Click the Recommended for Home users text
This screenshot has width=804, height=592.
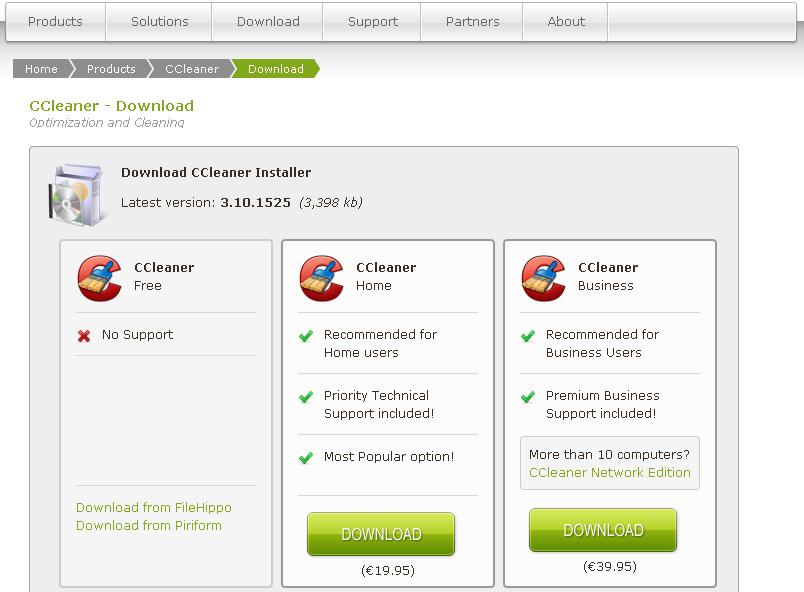[380, 343]
